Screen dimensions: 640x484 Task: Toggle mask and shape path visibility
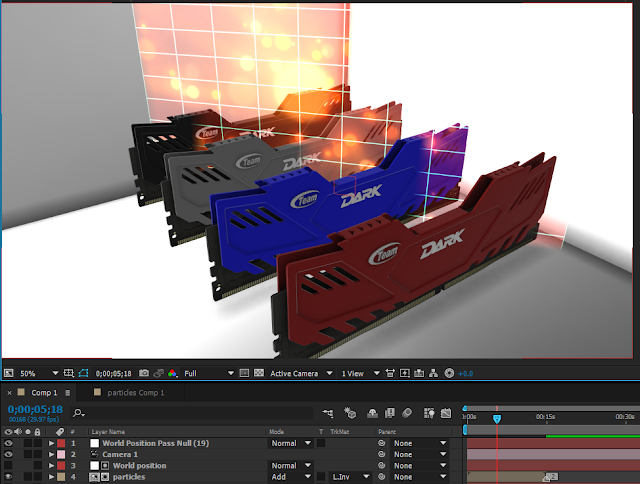tap(83, 373)
